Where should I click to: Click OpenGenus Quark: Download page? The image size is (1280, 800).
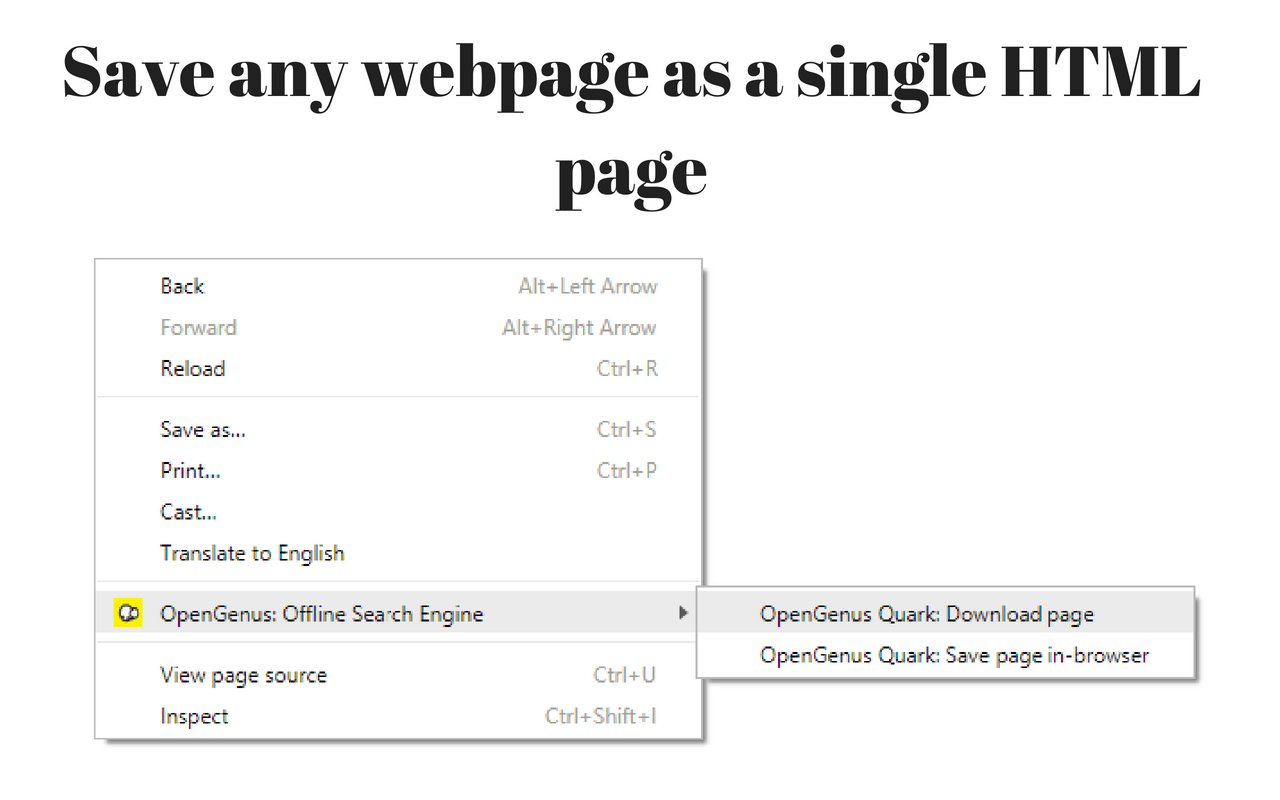coord(946,614)
